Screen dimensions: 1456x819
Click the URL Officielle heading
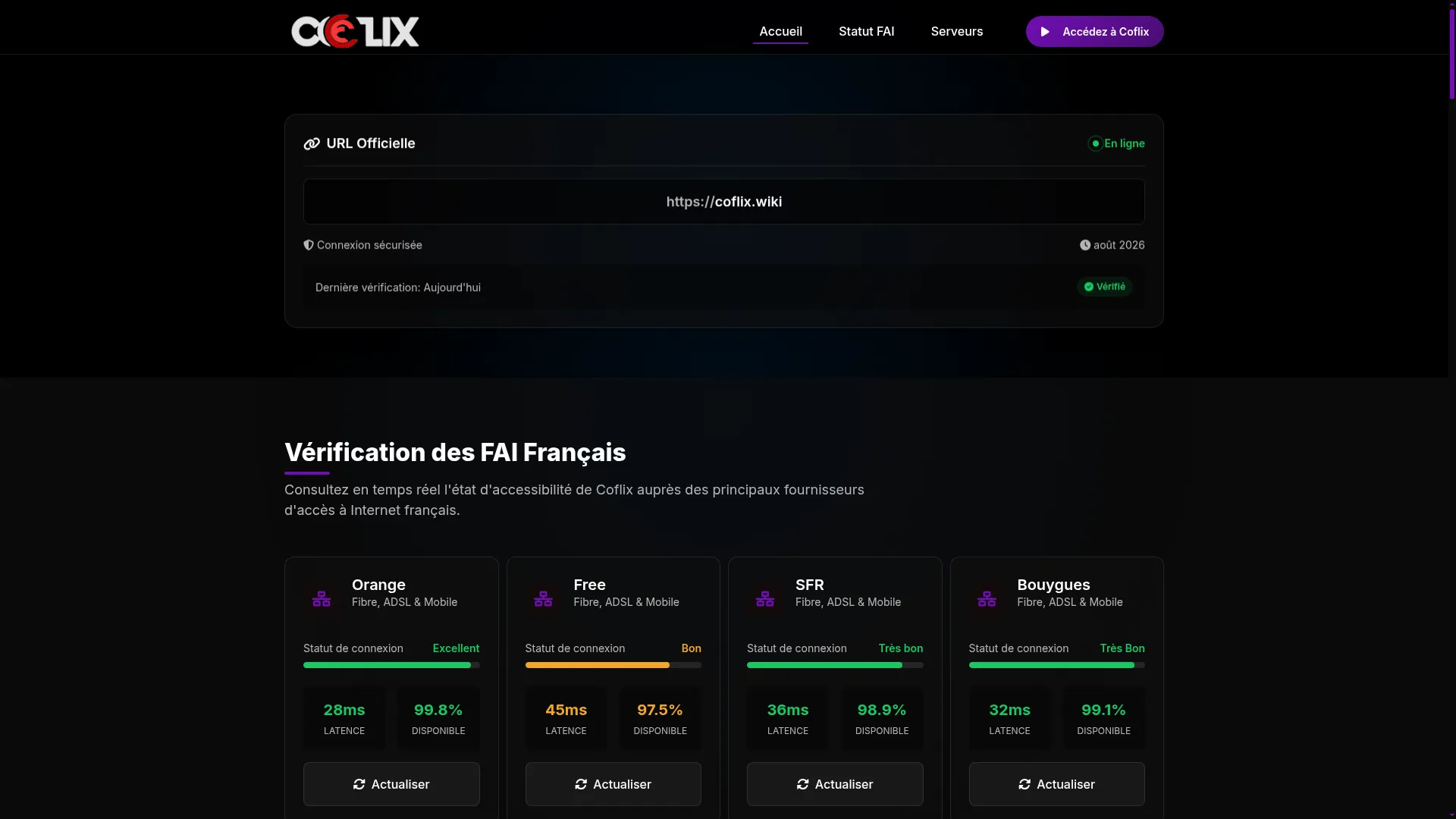[x=371, y=143]
